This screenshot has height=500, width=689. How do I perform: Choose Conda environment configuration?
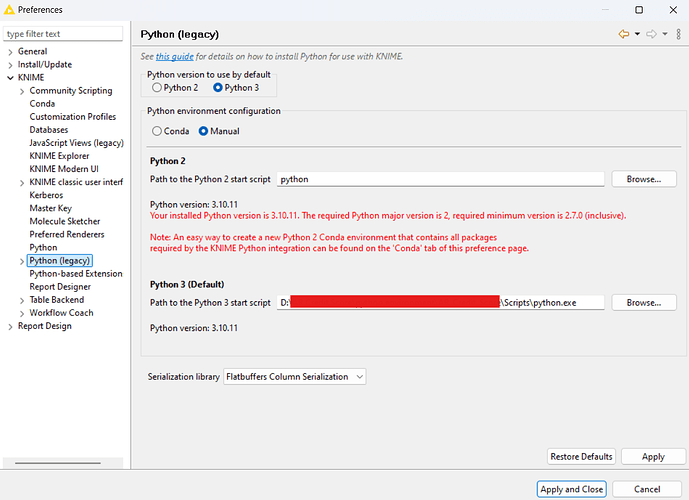coord(157,131)
